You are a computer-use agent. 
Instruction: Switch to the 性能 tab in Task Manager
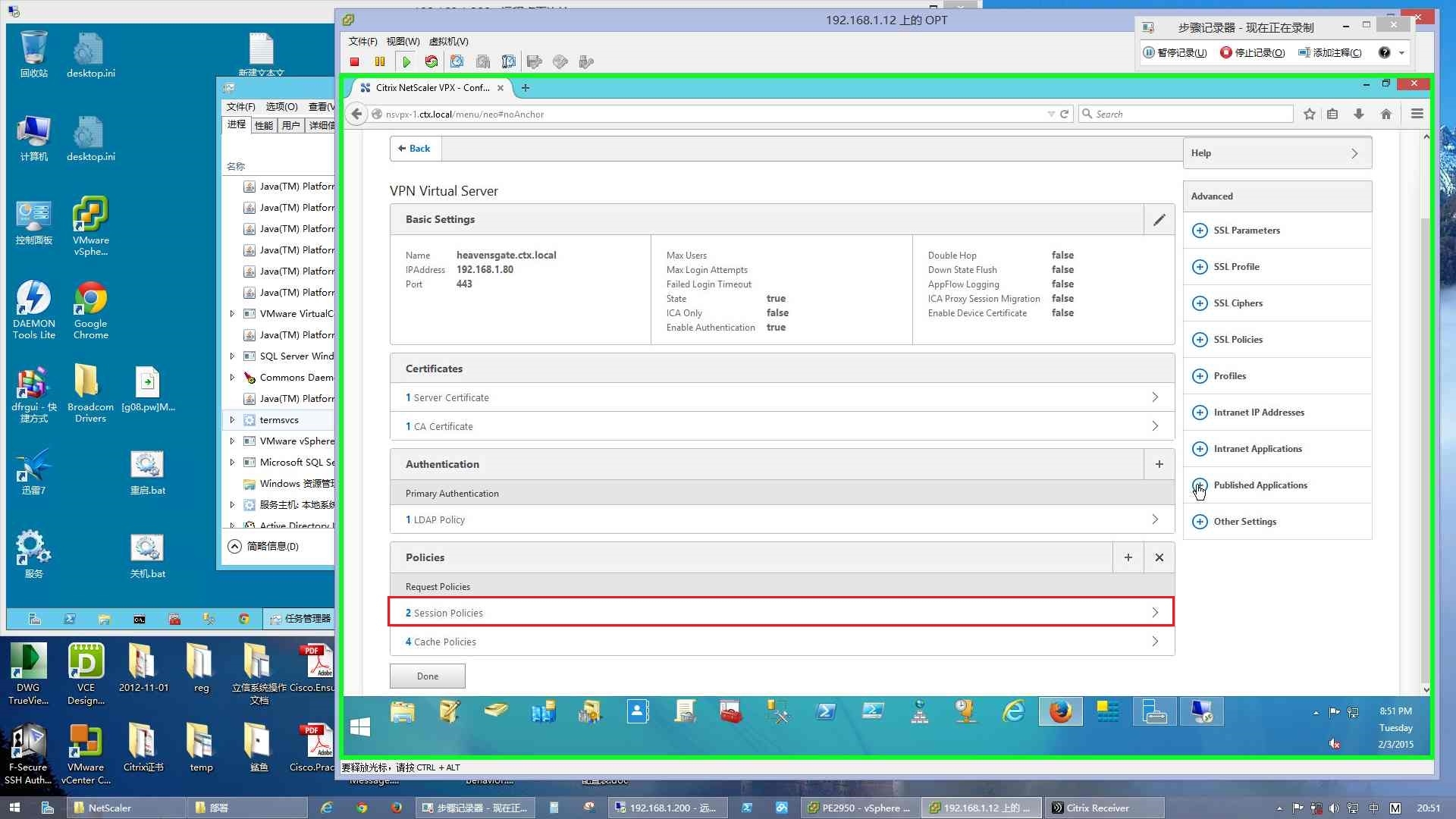tap(264, 125)
